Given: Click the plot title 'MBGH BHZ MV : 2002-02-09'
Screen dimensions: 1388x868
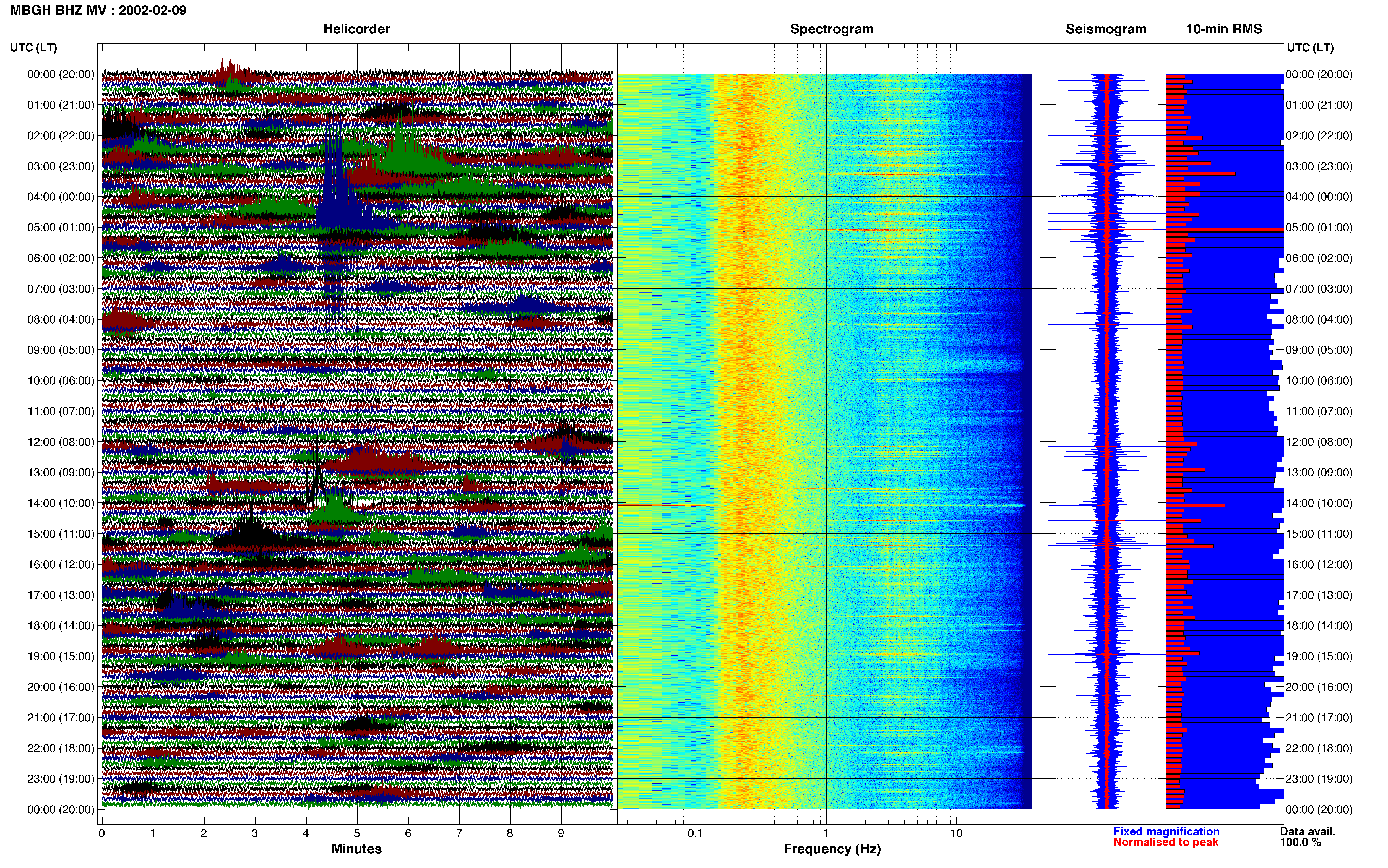Looking at the screenshot, I should click(98, 10).
